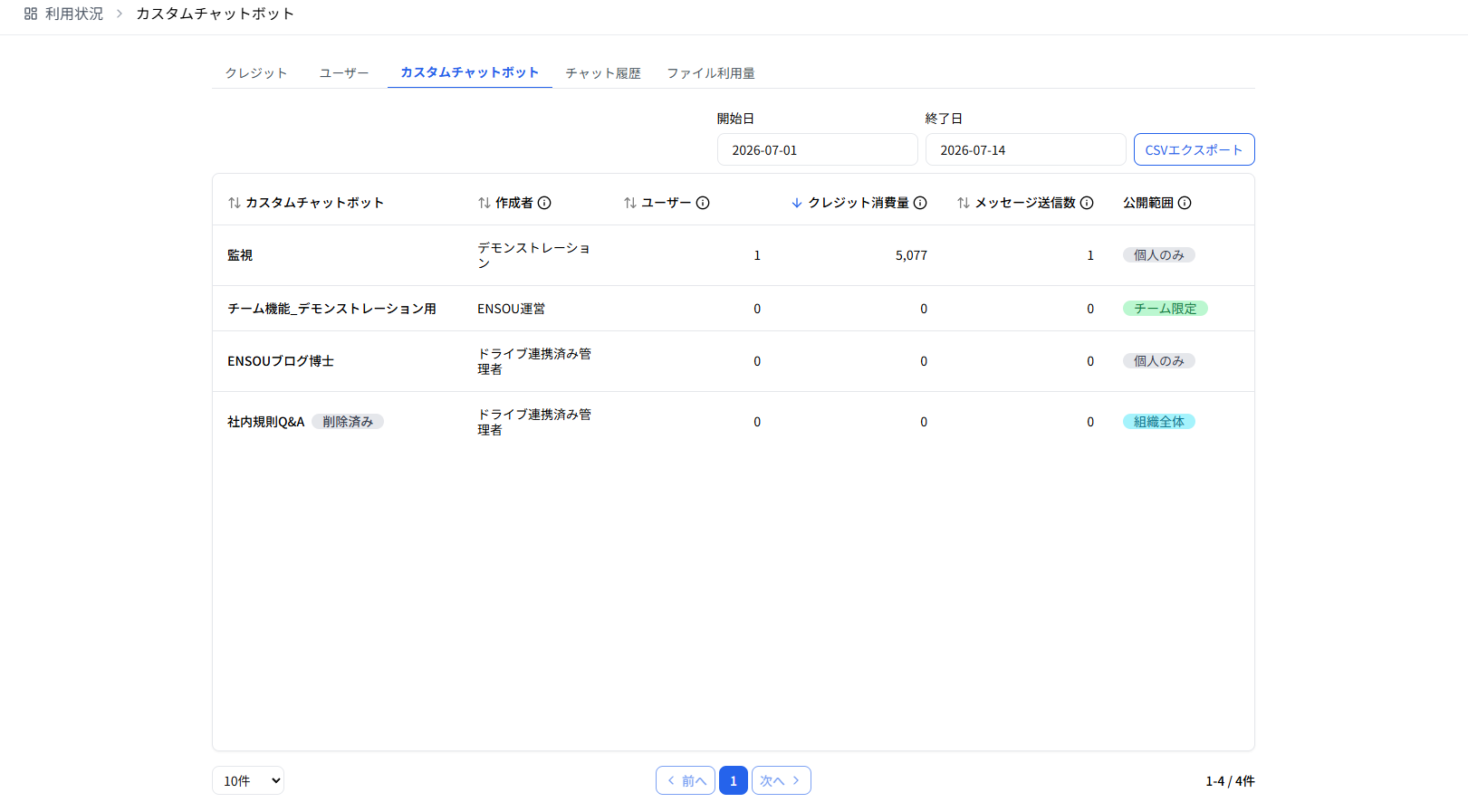Click 社内規則Q&A row name
The width and height of the screenshot is (1468, 812).
tap(266, 422)
